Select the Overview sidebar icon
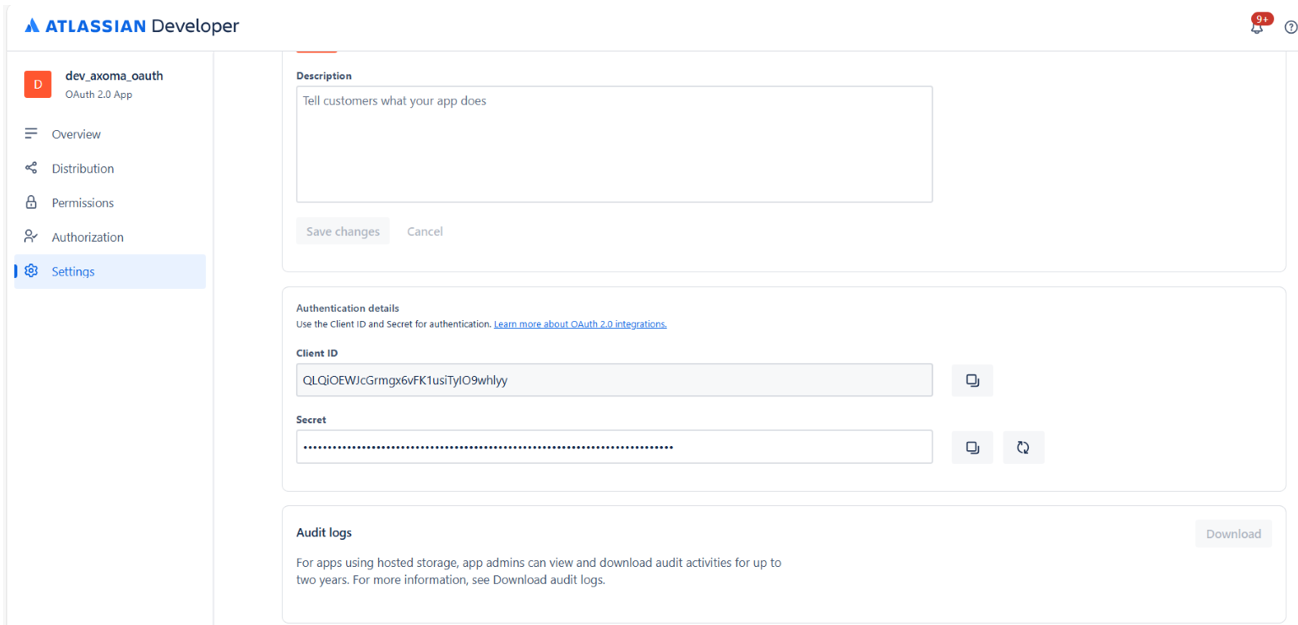 point(33,133)
